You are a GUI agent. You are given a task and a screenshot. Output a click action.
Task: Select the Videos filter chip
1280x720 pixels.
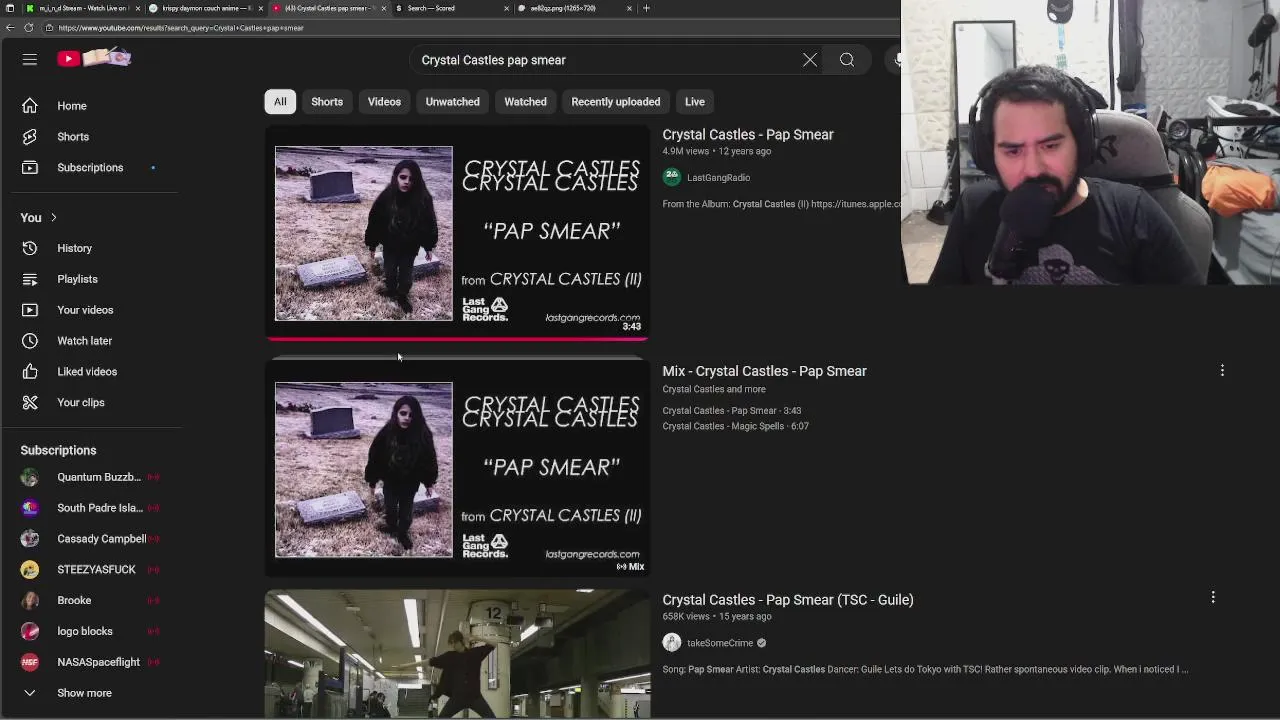384,102
